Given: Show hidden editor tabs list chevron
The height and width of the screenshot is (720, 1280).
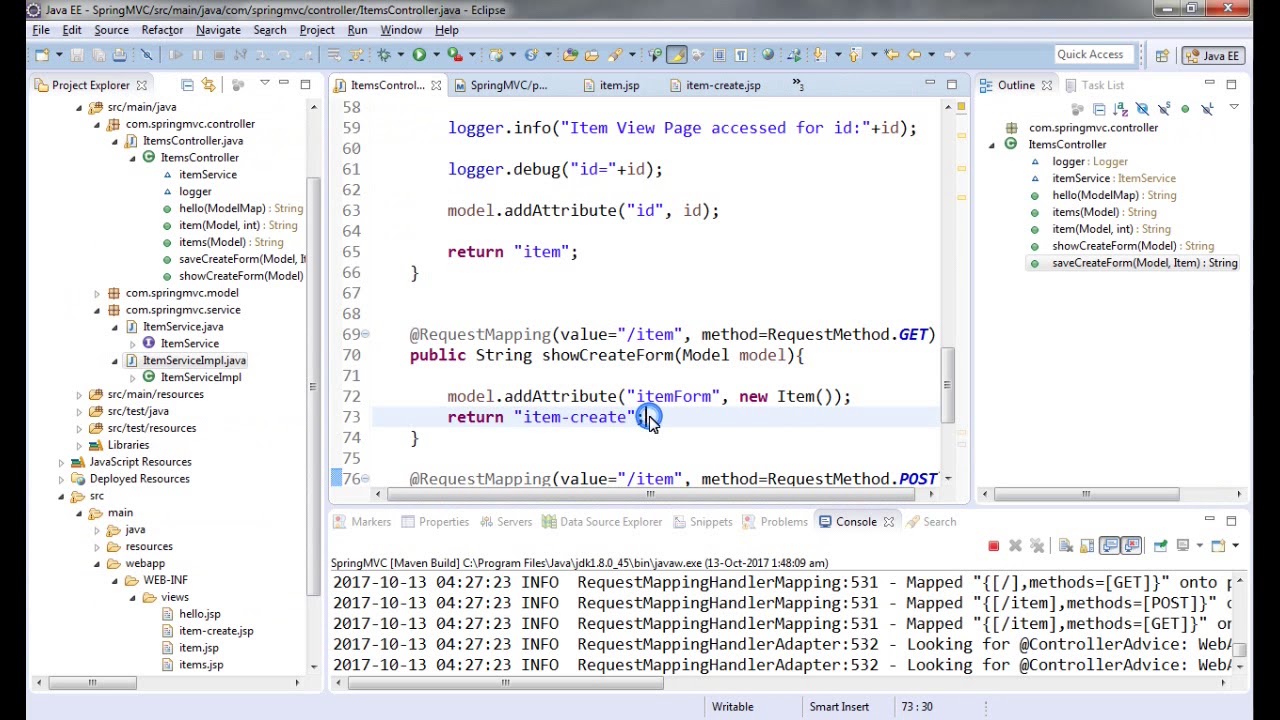Looking at the screenshot, I should tap(798, 85).
